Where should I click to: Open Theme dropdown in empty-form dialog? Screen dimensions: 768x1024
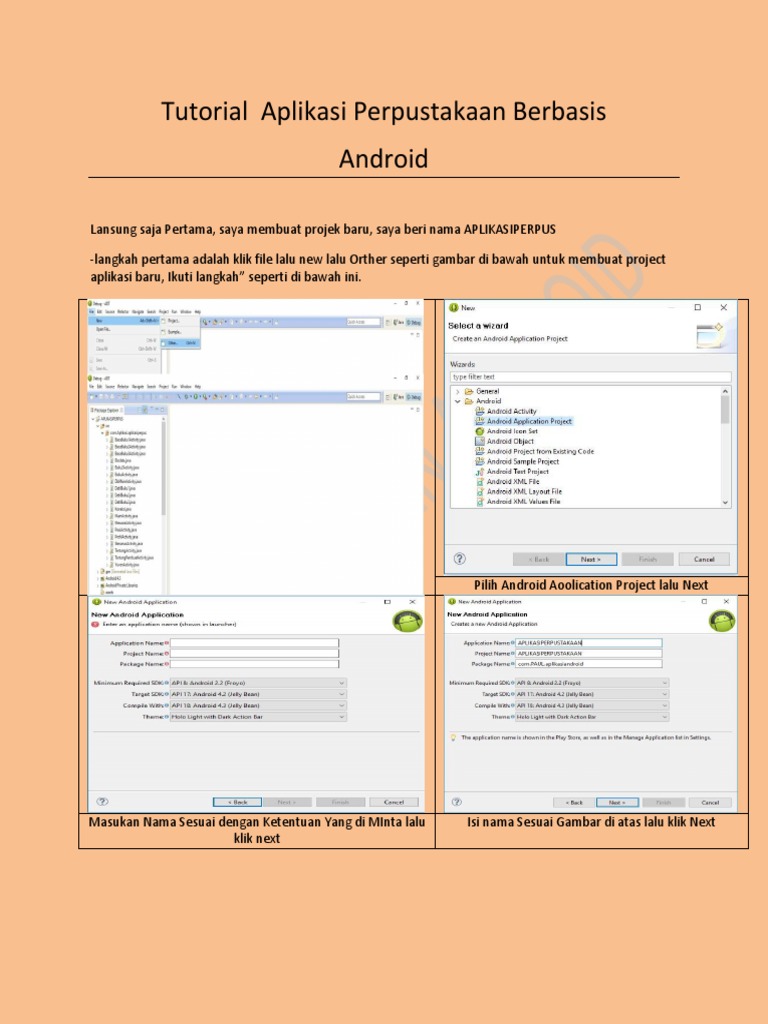[258, 717]
